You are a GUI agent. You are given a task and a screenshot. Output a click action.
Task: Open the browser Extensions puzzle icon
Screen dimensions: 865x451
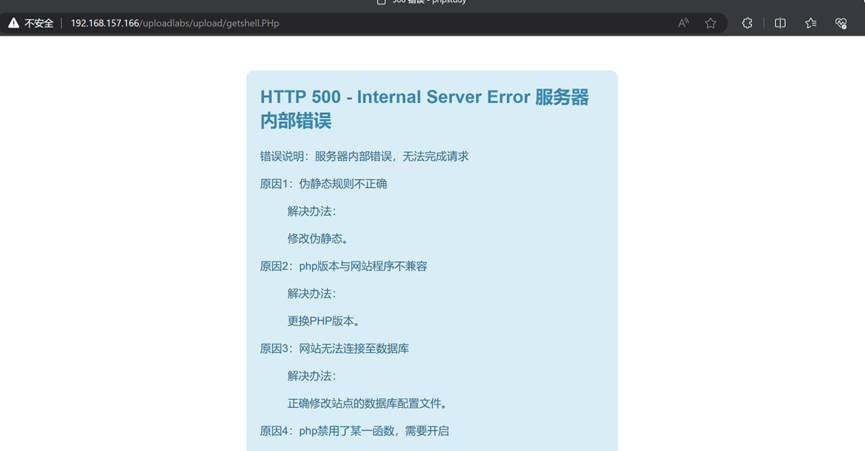(747, 23)
